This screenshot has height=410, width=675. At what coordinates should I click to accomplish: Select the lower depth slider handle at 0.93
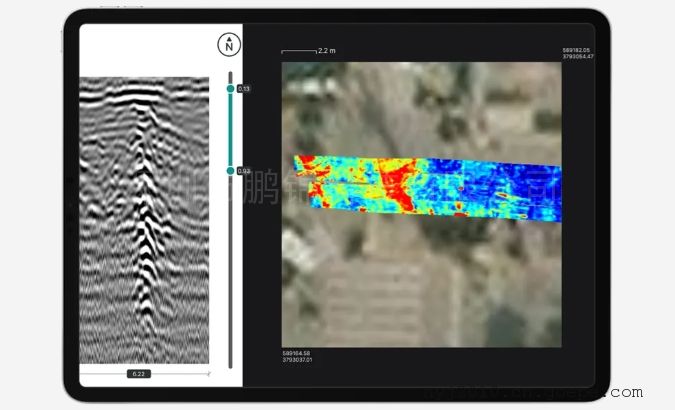click(230, 171)
